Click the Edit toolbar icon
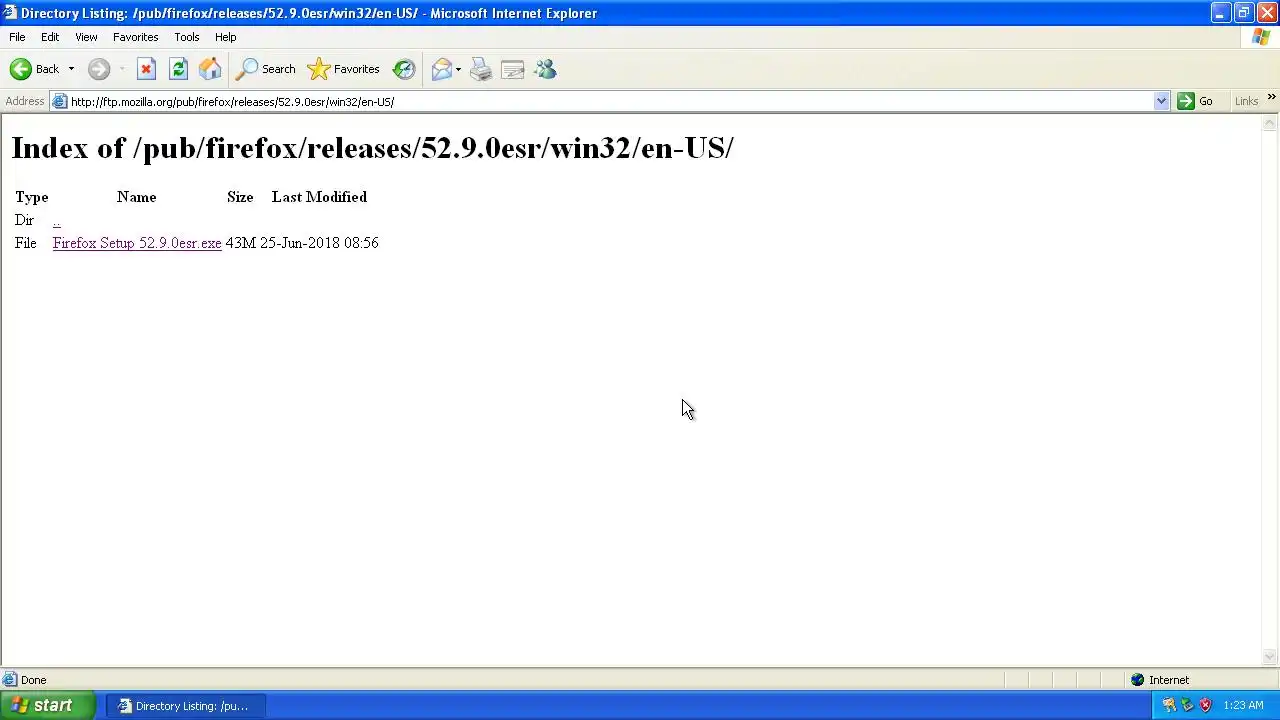Image resolution: width=1280 pixels, height=720 pixels. pyautogui.click(x=513, y=69)
